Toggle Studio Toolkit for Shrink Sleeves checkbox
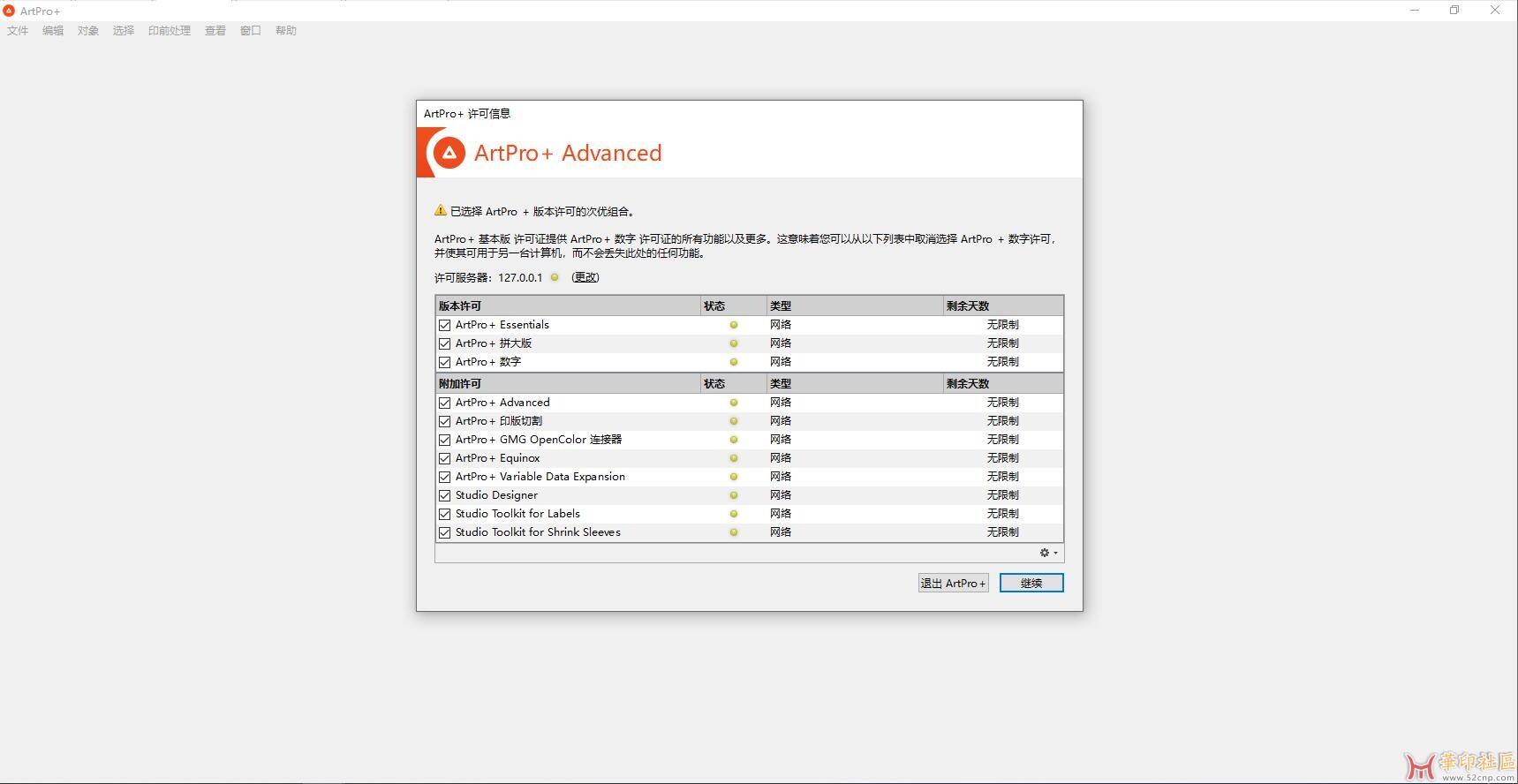 [445, 532]
